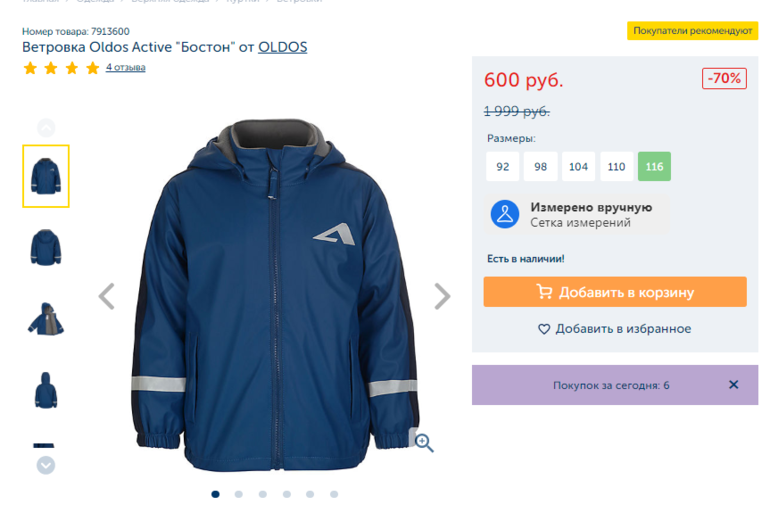Click the star rating icons
This screenshot has width=770, height=513.
[x=61, y=68]
